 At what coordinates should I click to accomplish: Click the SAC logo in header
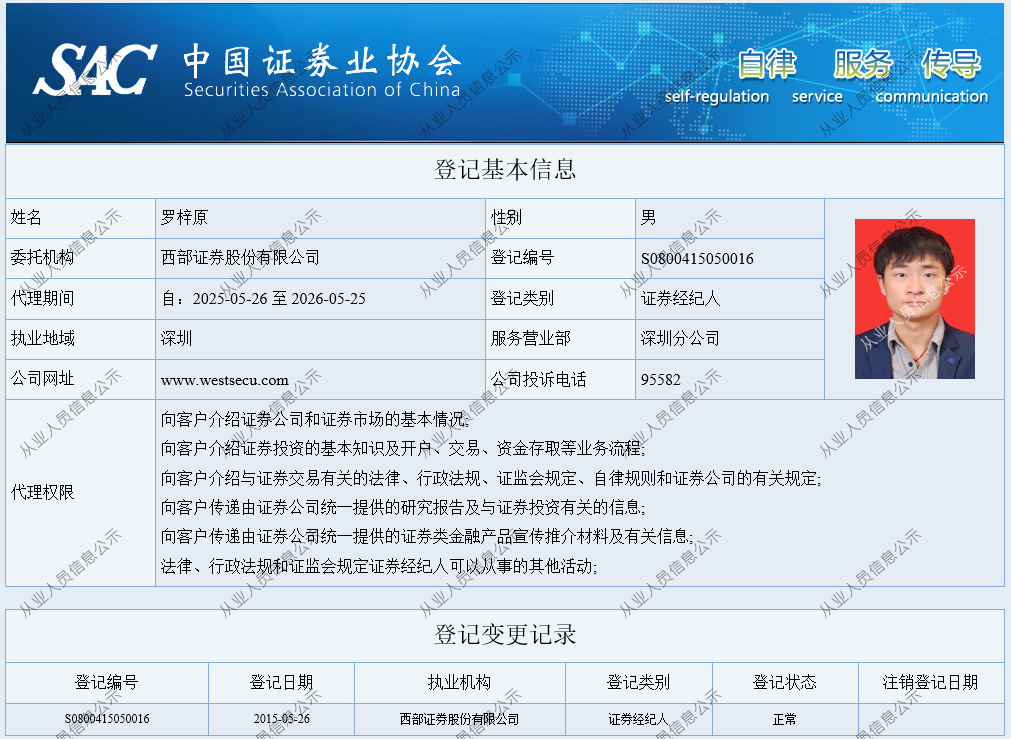94,70
